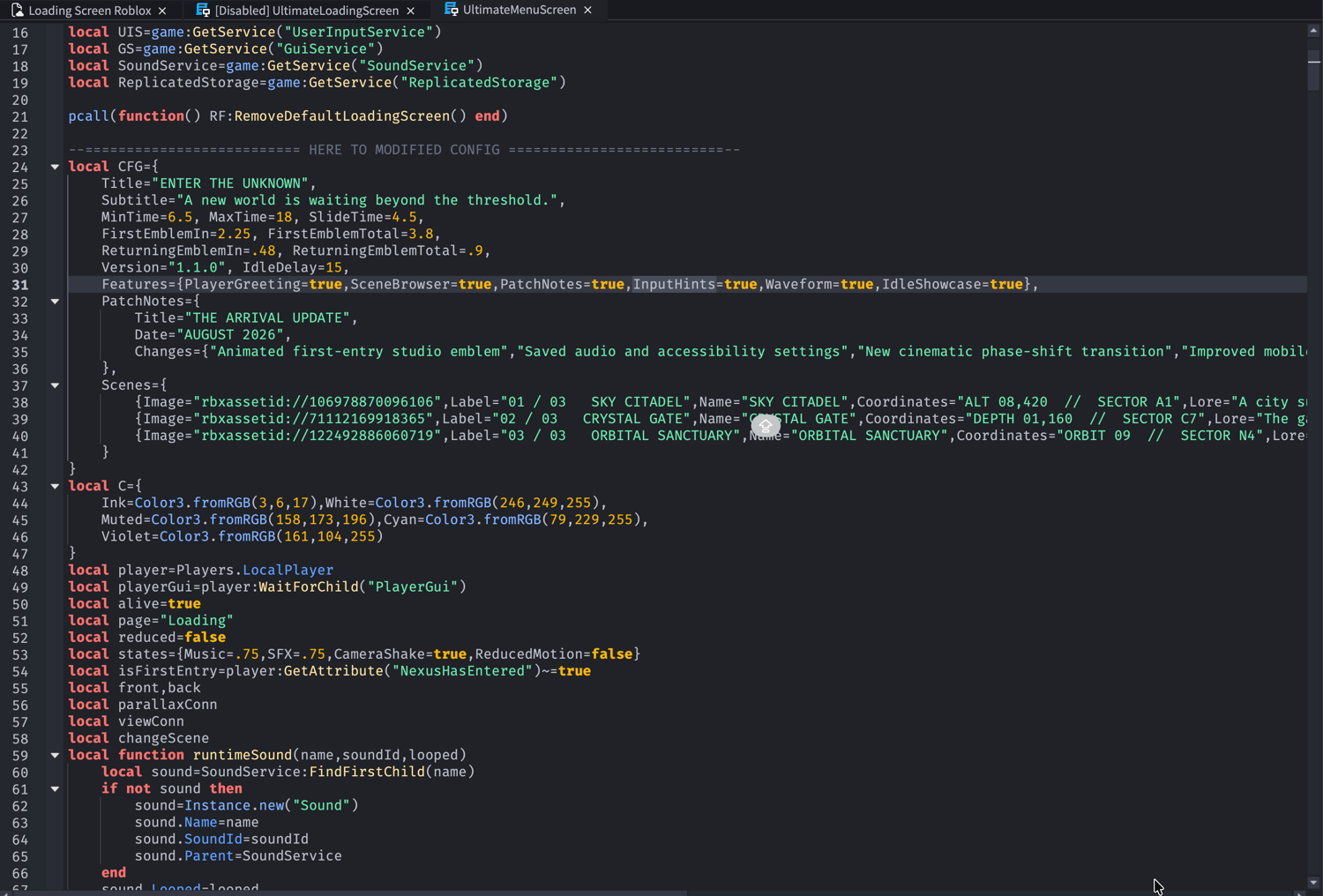Viewport: 1323px width, 896px height.
Task: Click the sound.SoundId=soundId line
Action: point(221,839)
